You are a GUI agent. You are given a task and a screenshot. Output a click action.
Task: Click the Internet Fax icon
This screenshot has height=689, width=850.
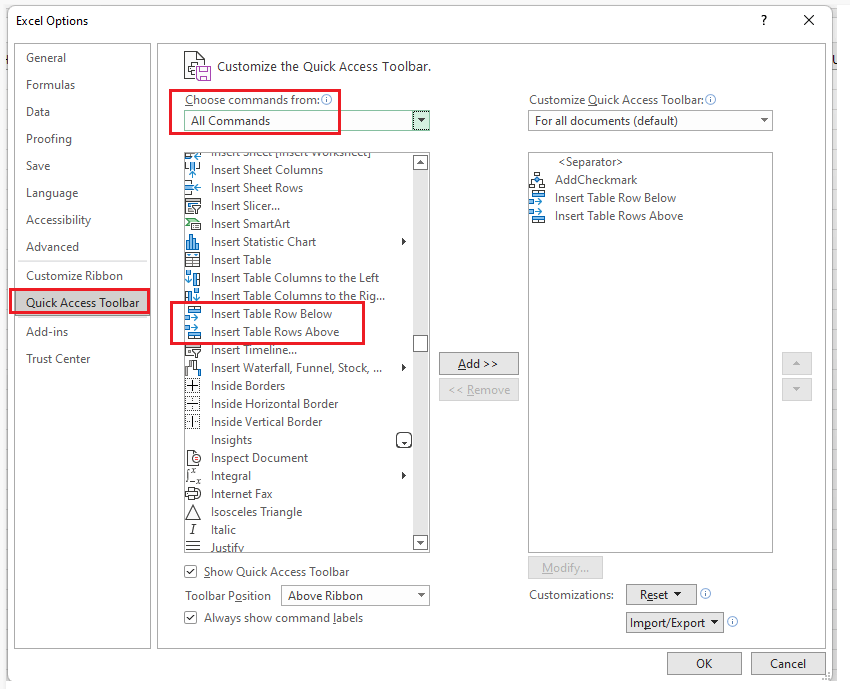(x=193, y=494)
